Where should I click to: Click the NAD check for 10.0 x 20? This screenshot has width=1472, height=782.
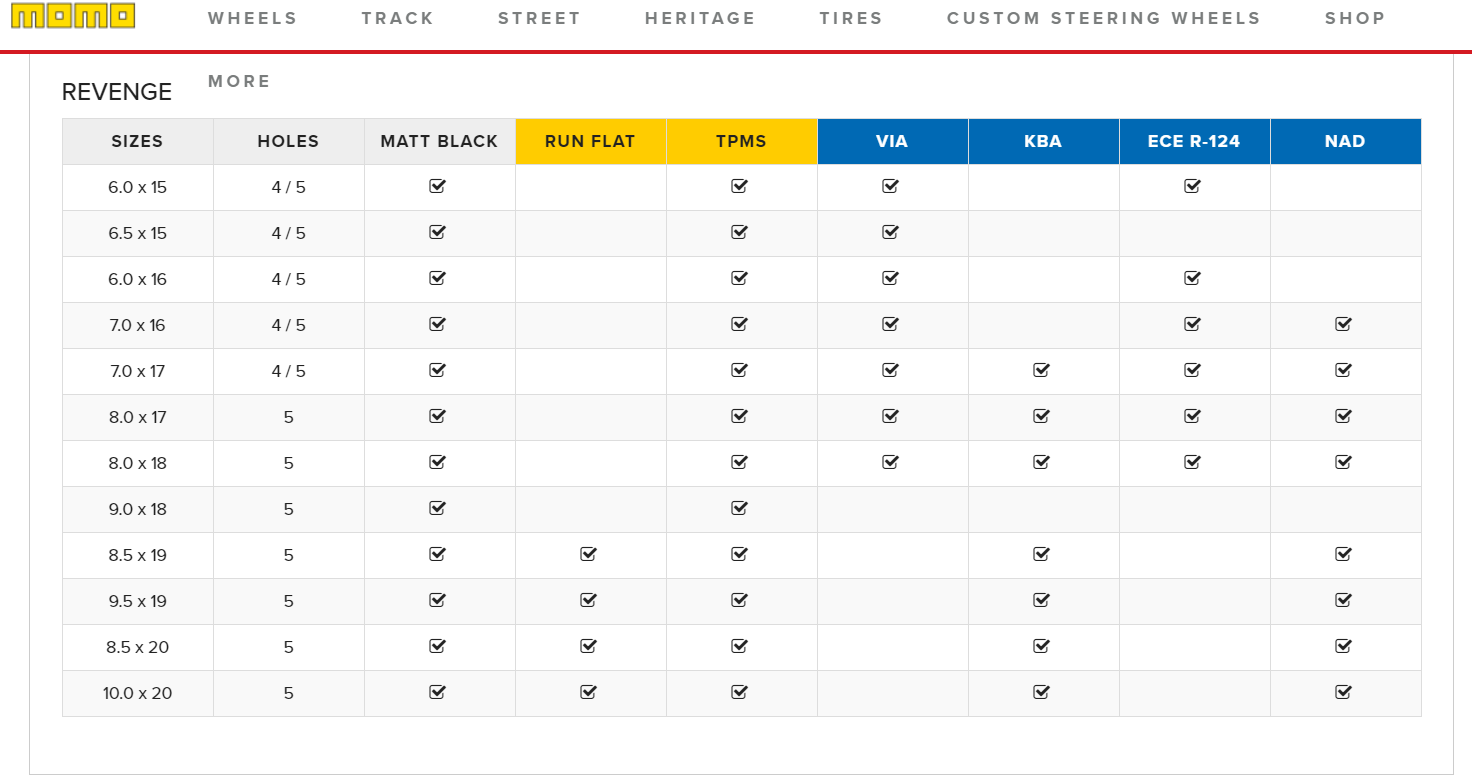pyautogui.click(x=1343, y=692)
